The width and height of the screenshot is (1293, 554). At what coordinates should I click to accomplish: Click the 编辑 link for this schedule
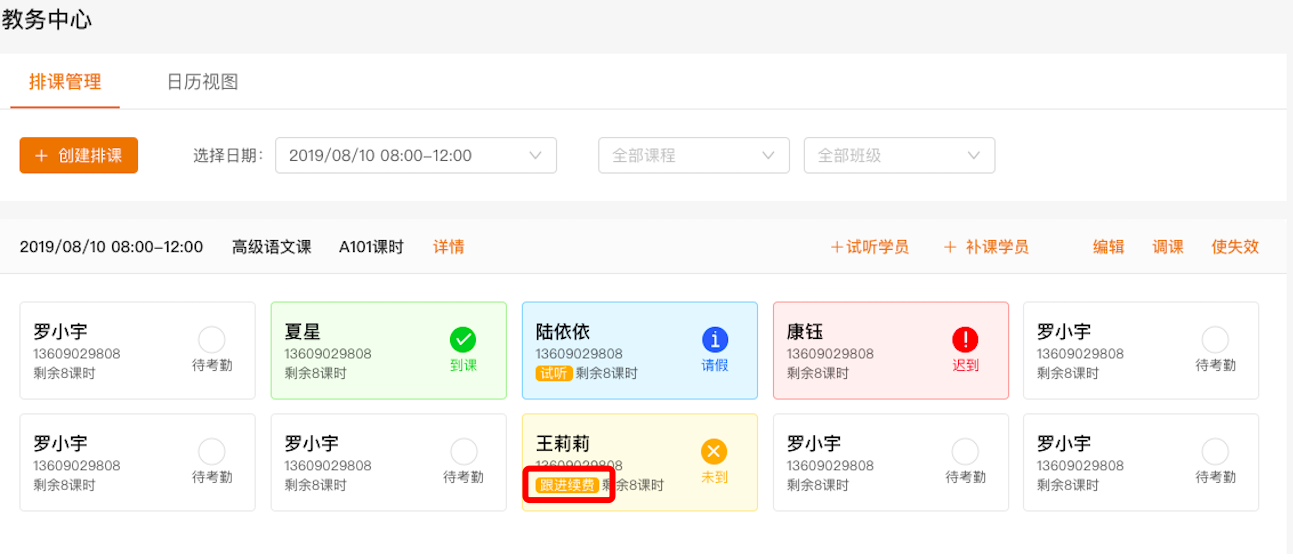click(x=1108, y=247)
